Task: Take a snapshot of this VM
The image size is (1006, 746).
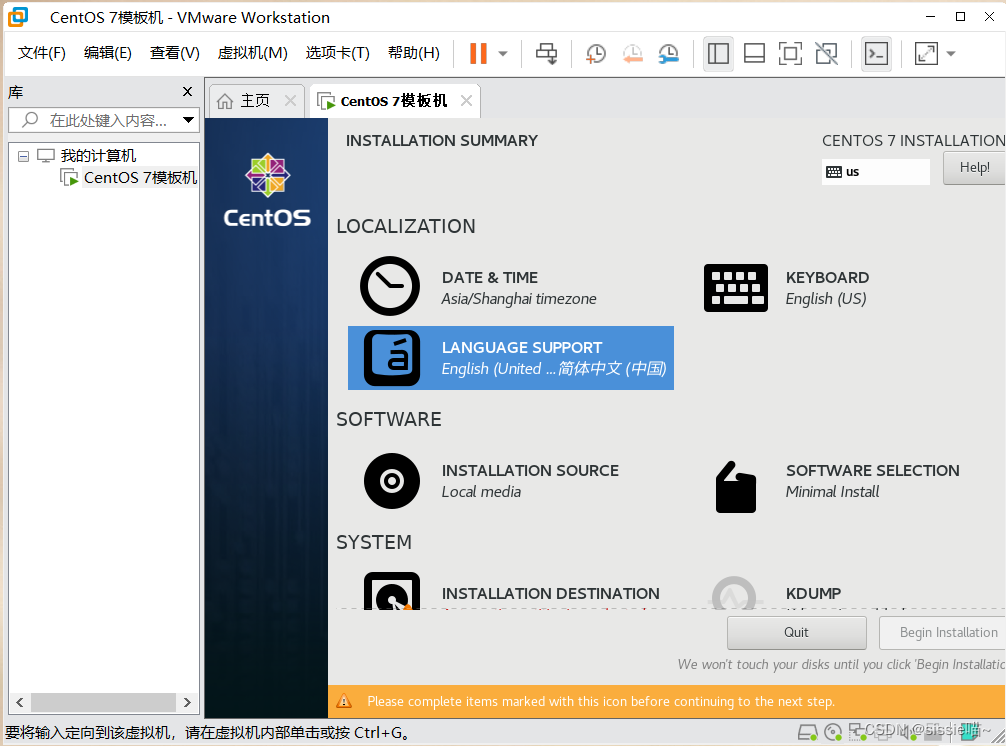Action: pyautogui.click(x=595, y=53)
